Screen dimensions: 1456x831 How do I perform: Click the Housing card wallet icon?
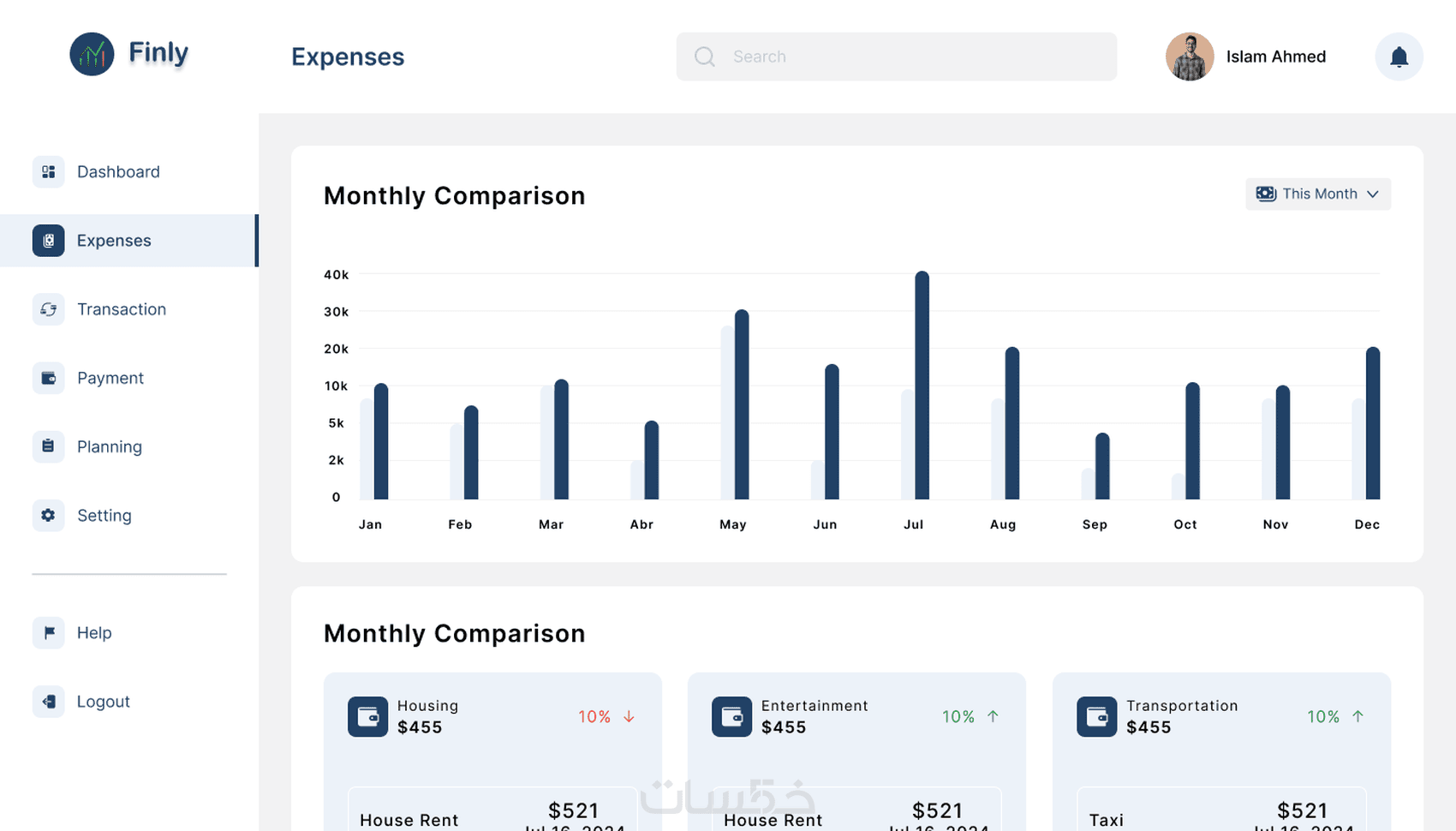coord(367,716)
